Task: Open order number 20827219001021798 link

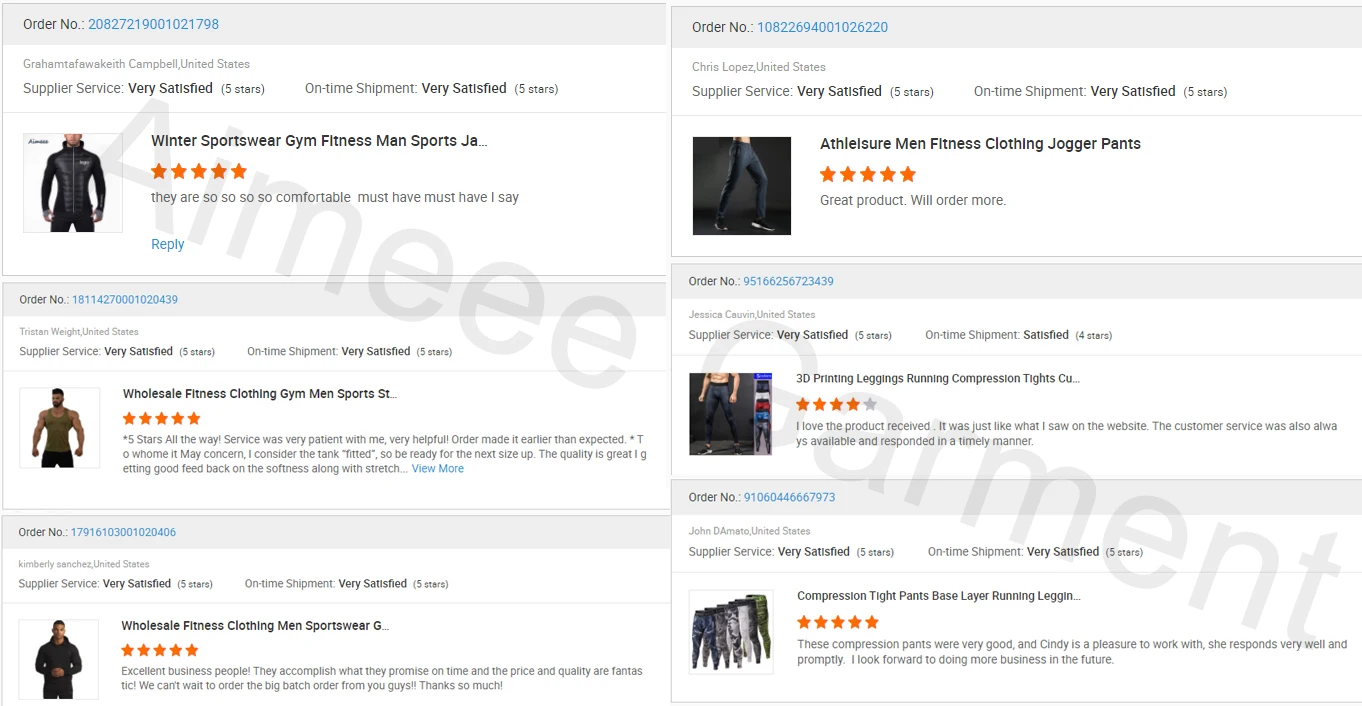Action: (x=153, y=24)
